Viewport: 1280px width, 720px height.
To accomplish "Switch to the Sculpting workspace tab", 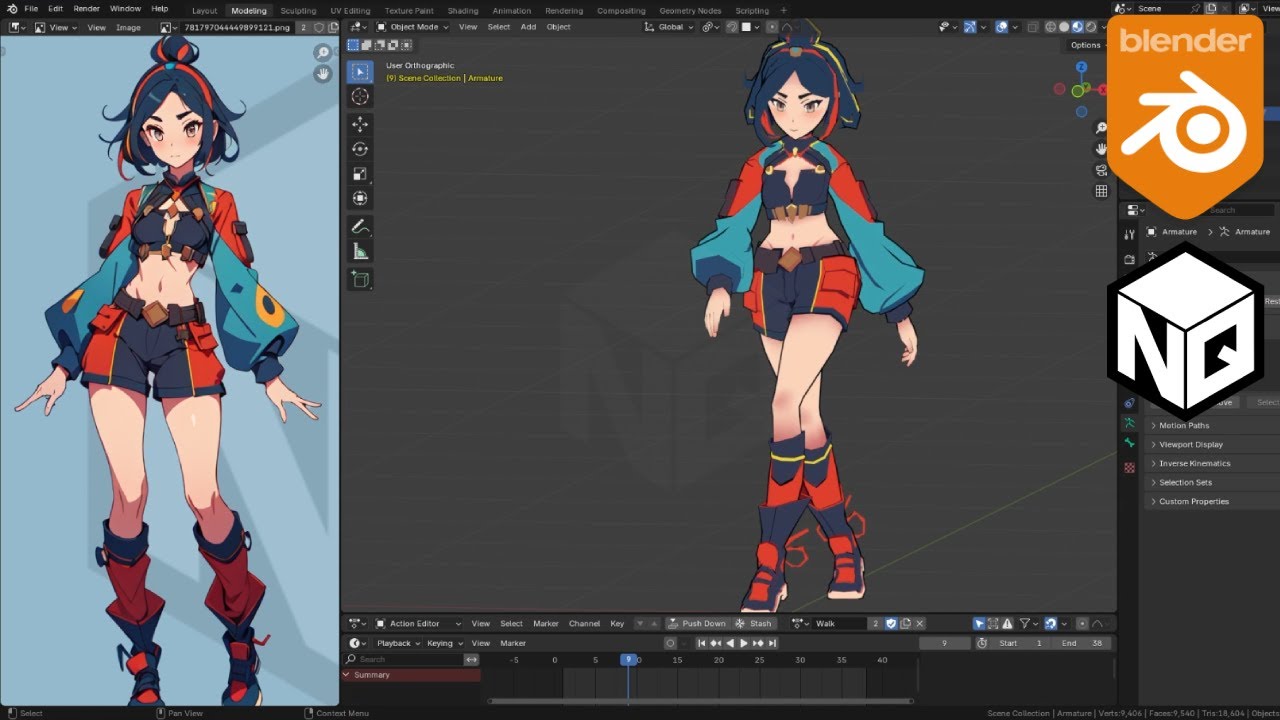I will (298, 10).
